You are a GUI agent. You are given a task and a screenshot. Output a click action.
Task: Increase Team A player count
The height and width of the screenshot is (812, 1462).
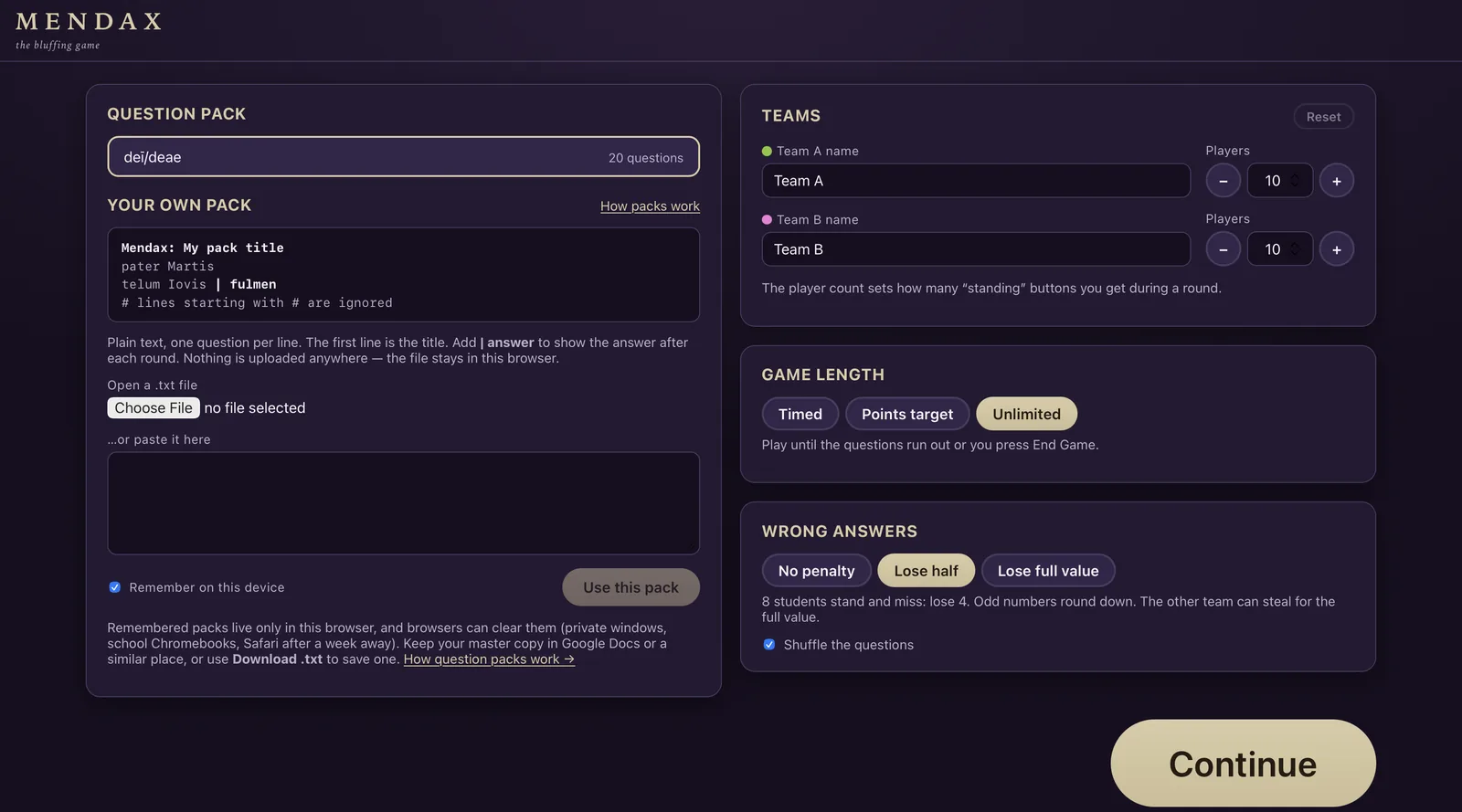click(1336, 181)
